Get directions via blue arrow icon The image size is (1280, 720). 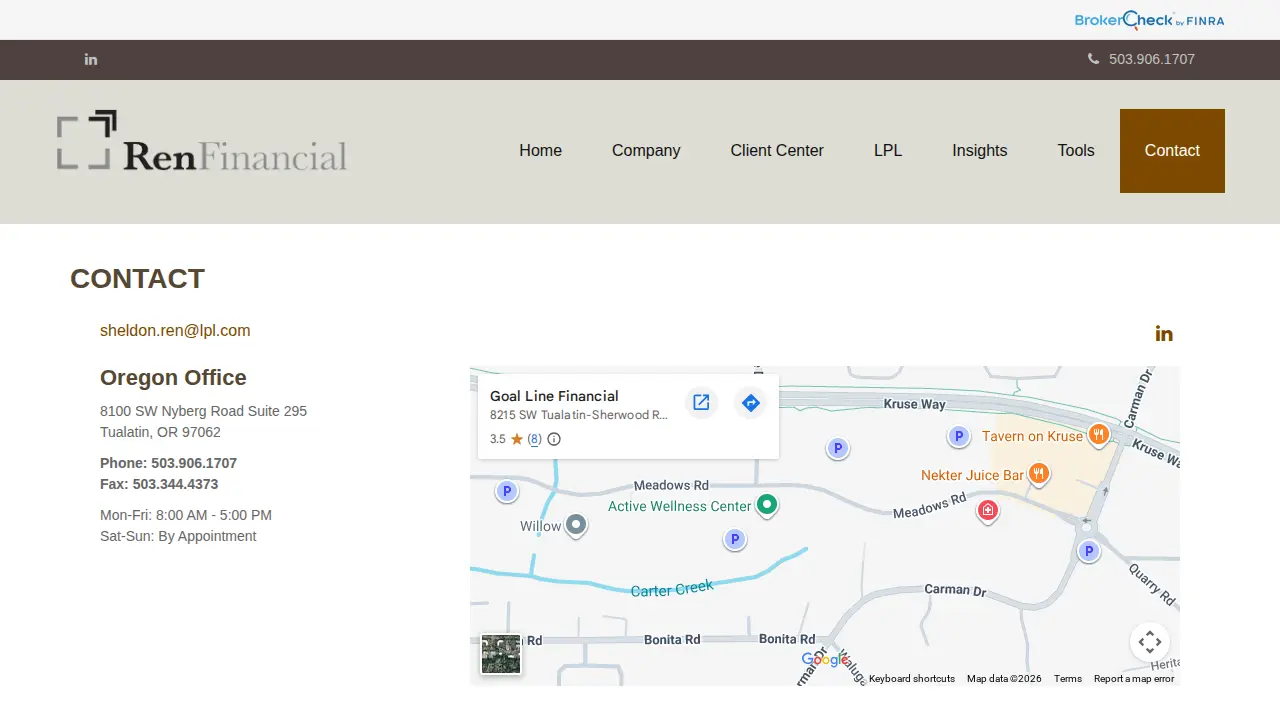tap(750, 403)
